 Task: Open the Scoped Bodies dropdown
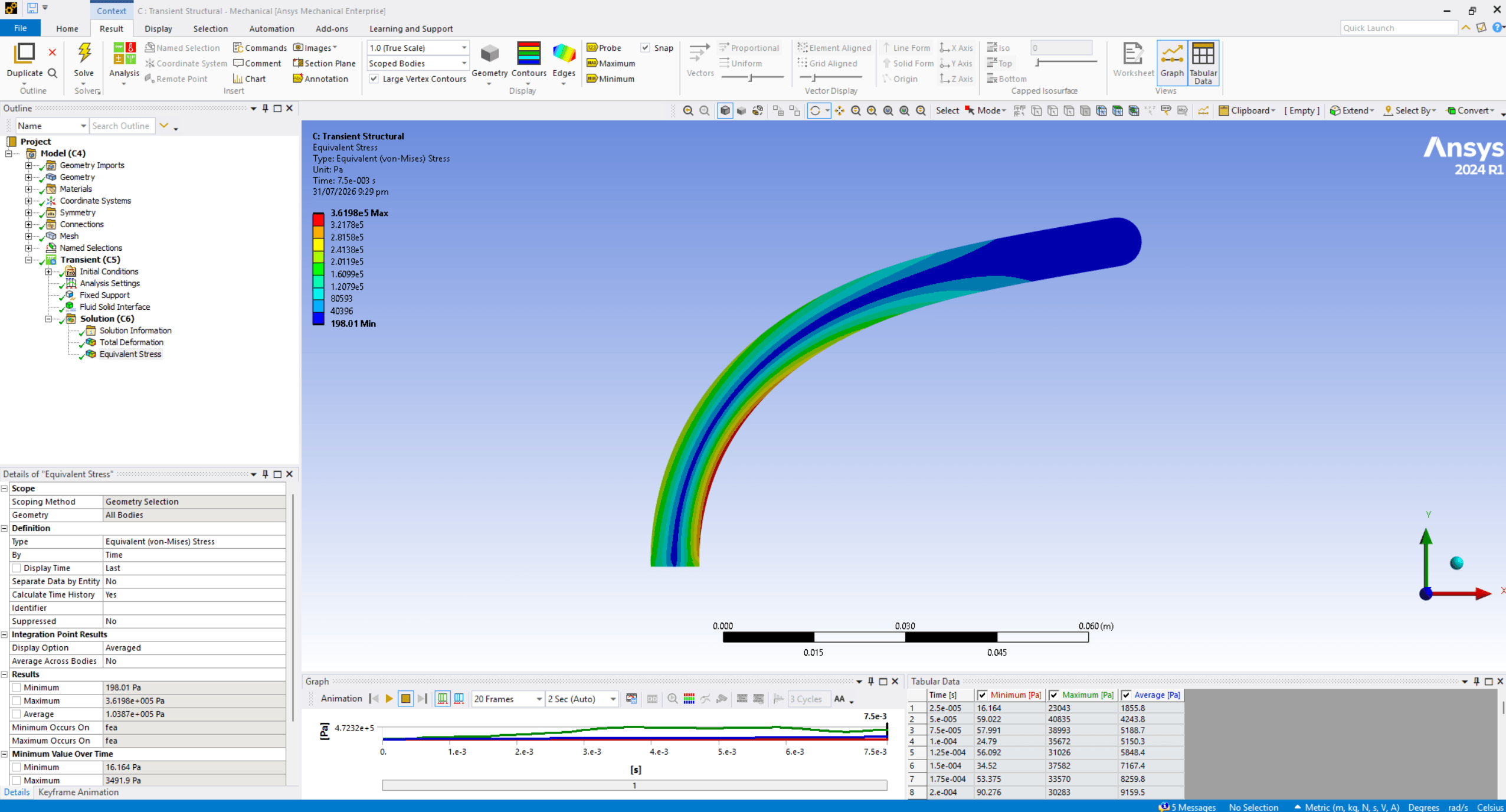[418, 63]
